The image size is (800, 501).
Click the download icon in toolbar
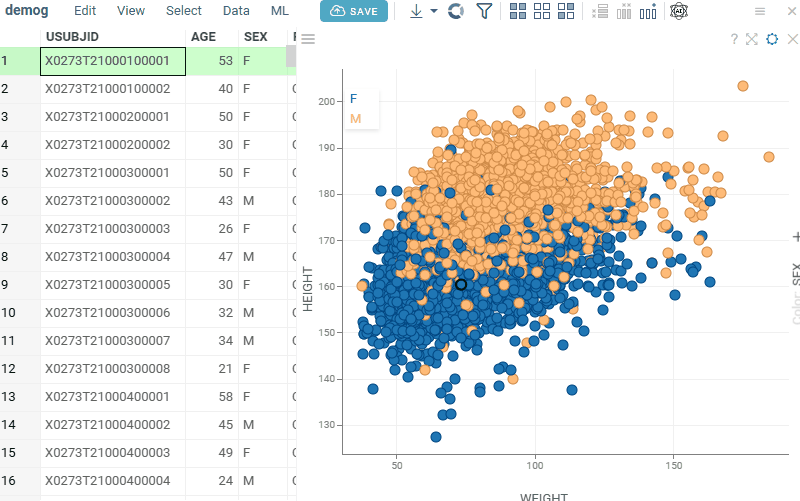click(416, 11)
